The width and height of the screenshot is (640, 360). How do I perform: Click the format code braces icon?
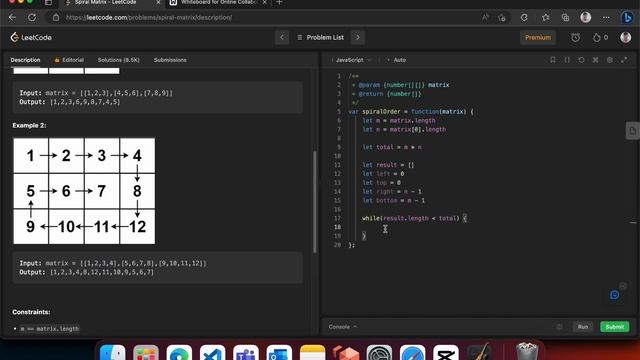[x=567, y=60]
